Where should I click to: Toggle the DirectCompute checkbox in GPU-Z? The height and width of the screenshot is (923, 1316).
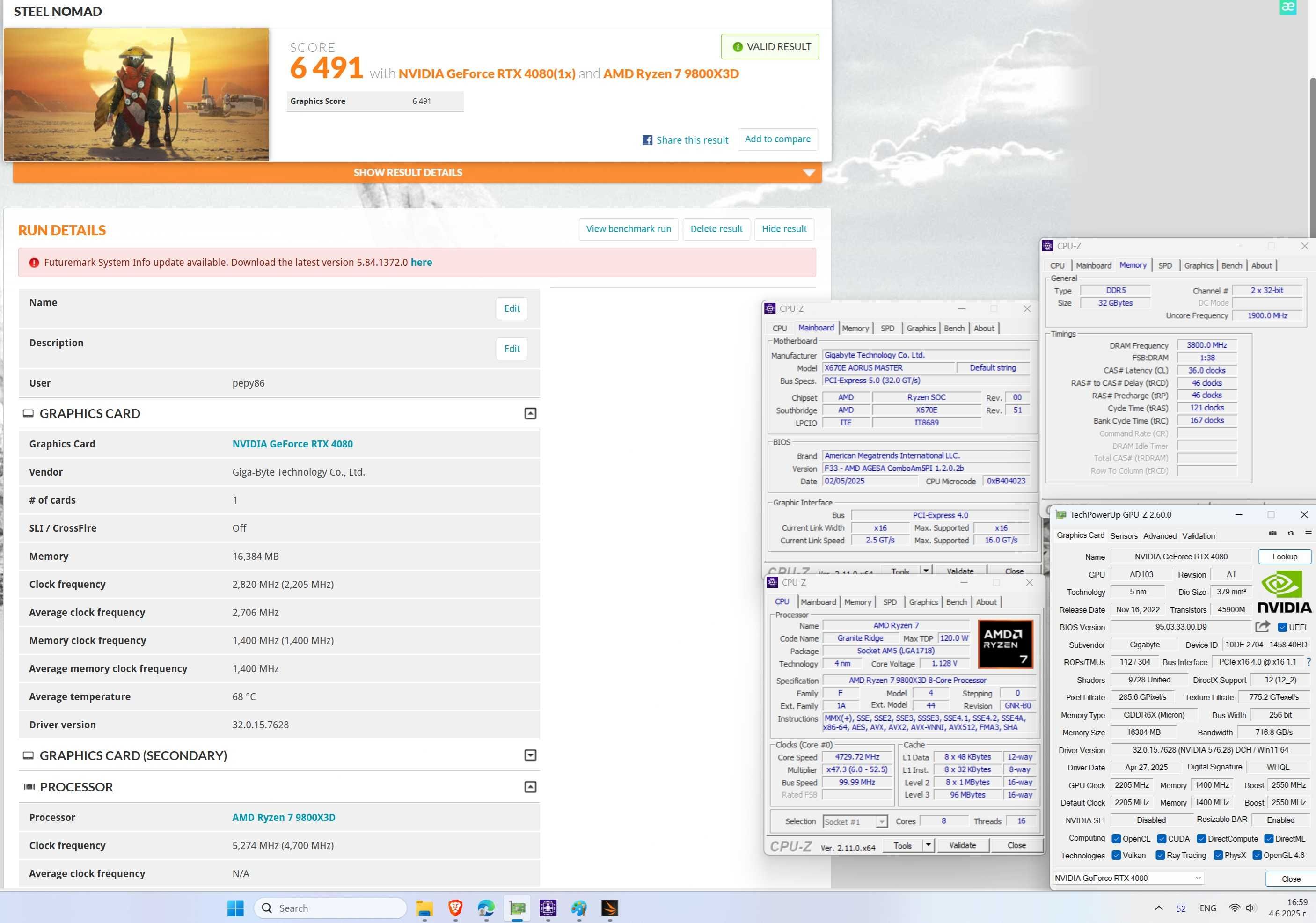coord(1201,839)
